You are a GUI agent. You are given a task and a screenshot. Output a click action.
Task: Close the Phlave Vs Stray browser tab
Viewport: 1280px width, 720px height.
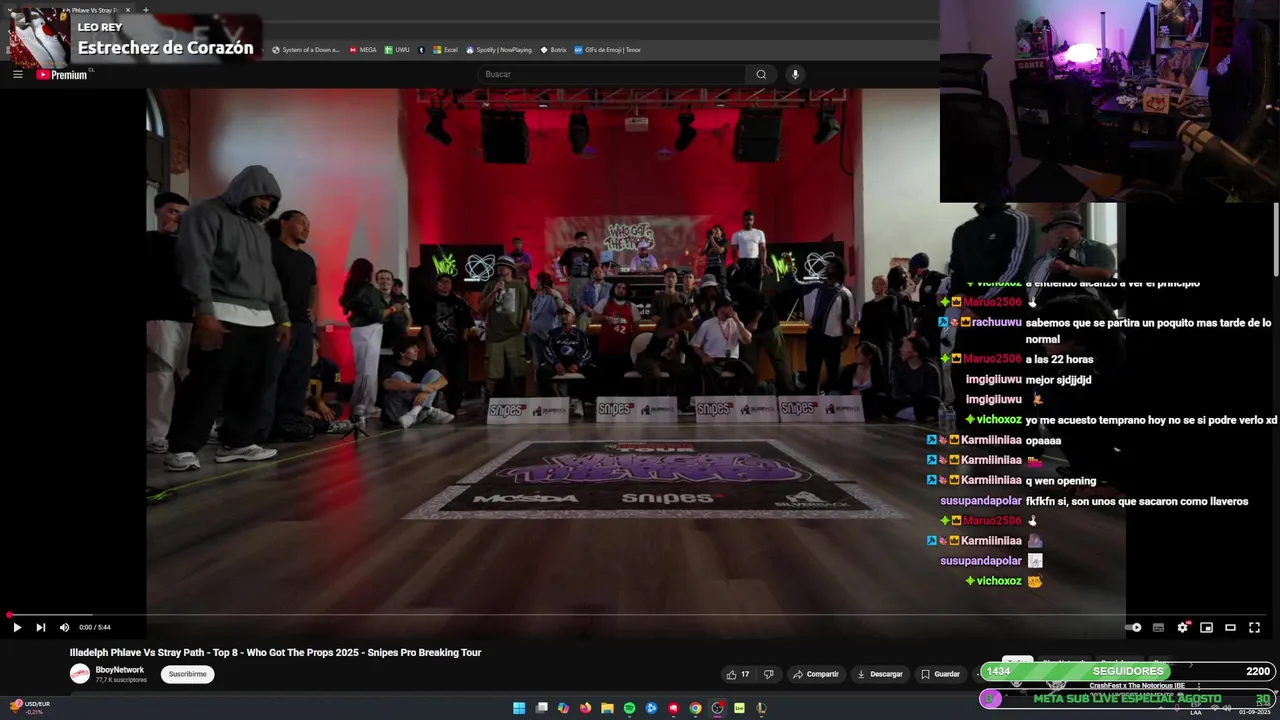(x=128, y=10)
